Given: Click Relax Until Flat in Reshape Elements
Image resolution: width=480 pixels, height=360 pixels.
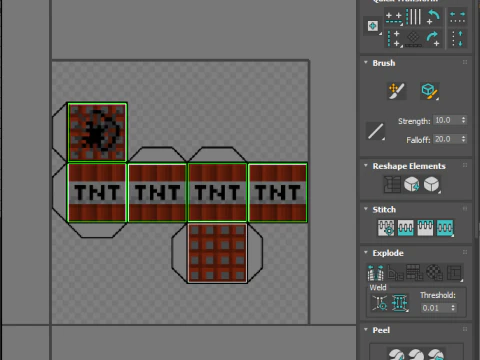Looking at the screenshot, I should click(x=412, y=184).
